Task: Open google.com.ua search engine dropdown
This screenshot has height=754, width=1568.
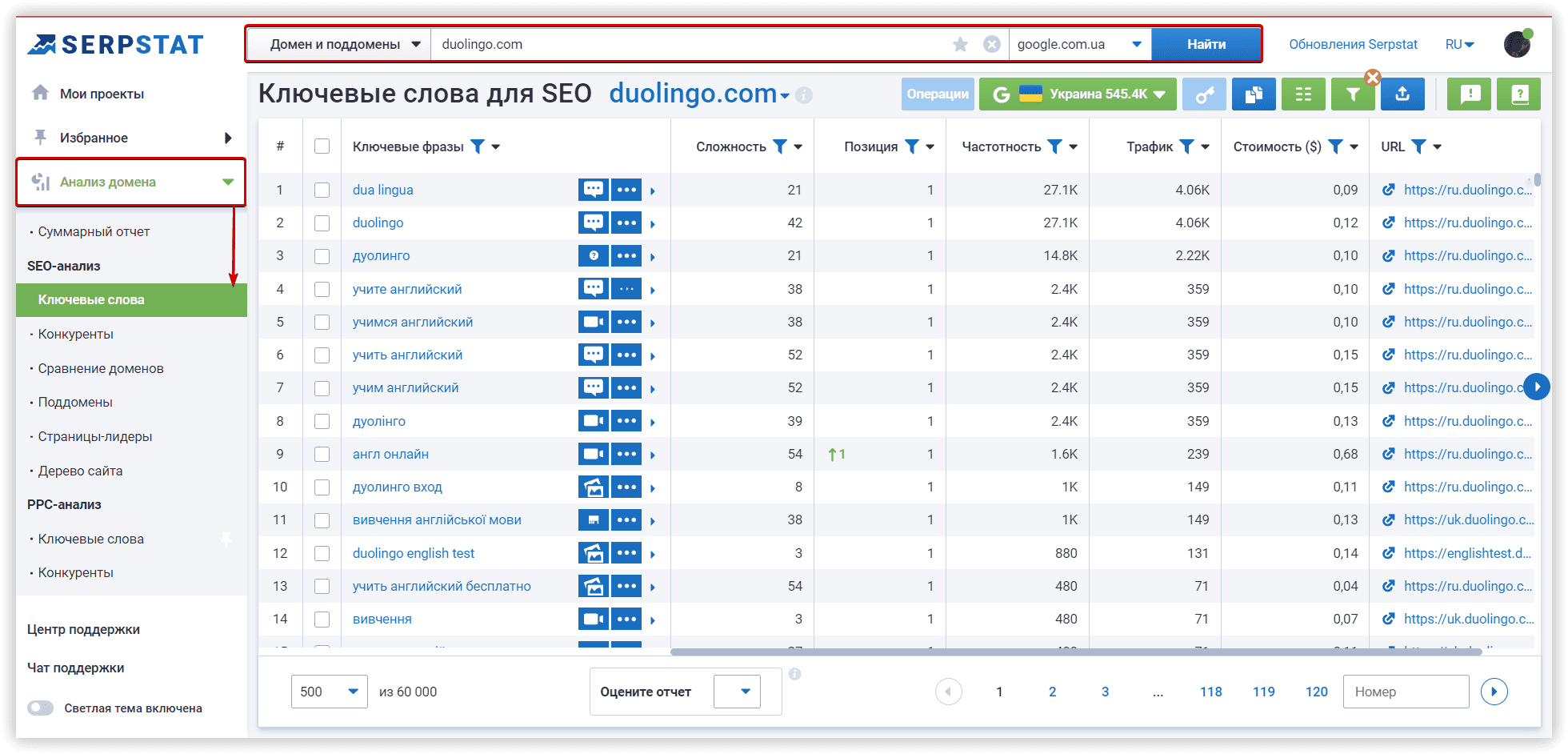Action: [x=1080, y=44]
